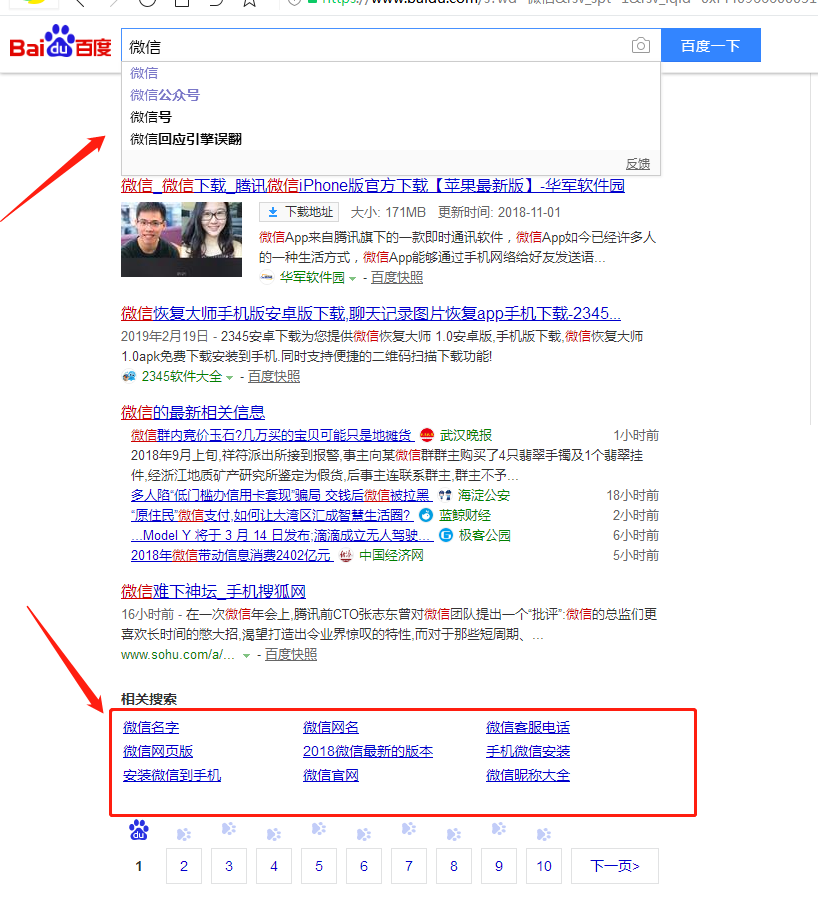Click 下一页 to go to next page
This screenshot has width=818, height=922.
point(614,866)
